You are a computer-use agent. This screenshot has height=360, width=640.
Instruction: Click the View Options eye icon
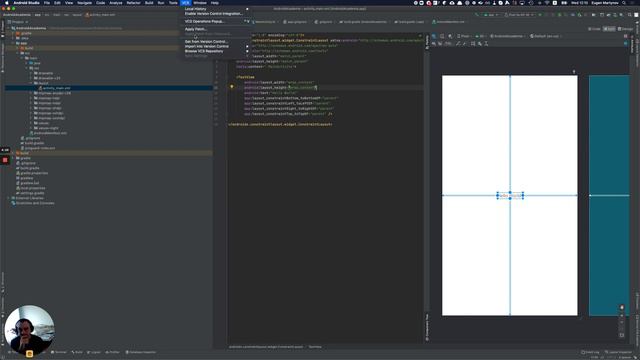click(x=434, y=43)
